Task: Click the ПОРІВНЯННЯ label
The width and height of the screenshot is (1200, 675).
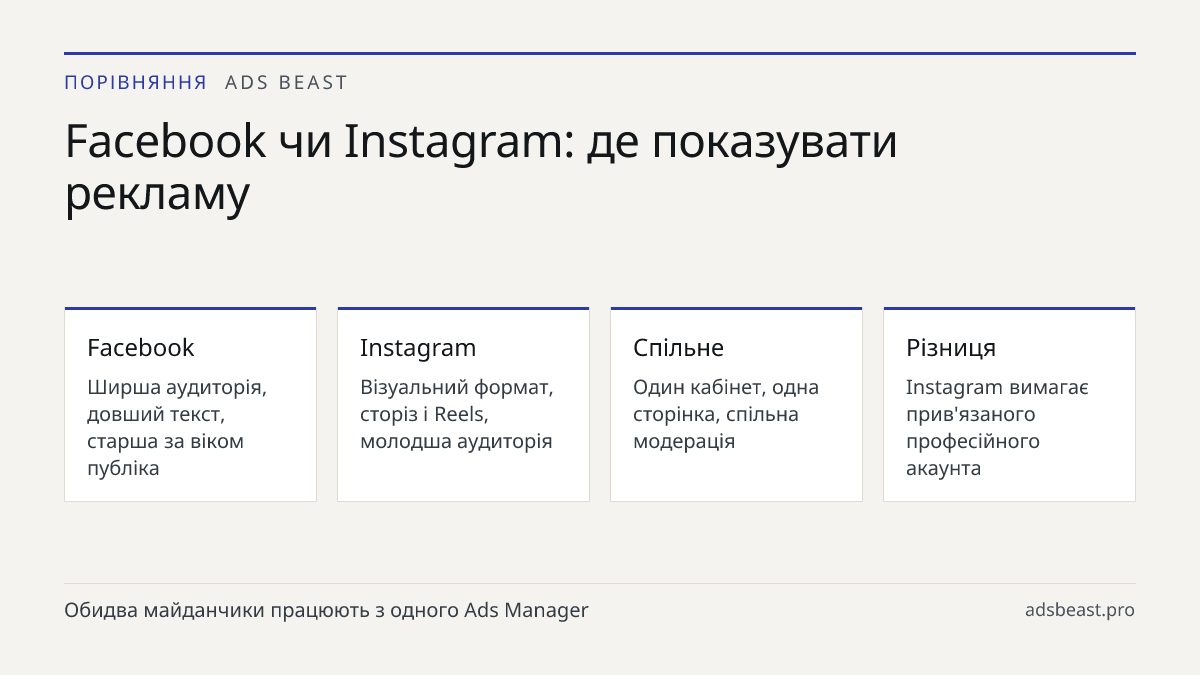Action: click(x=136, y=83)
